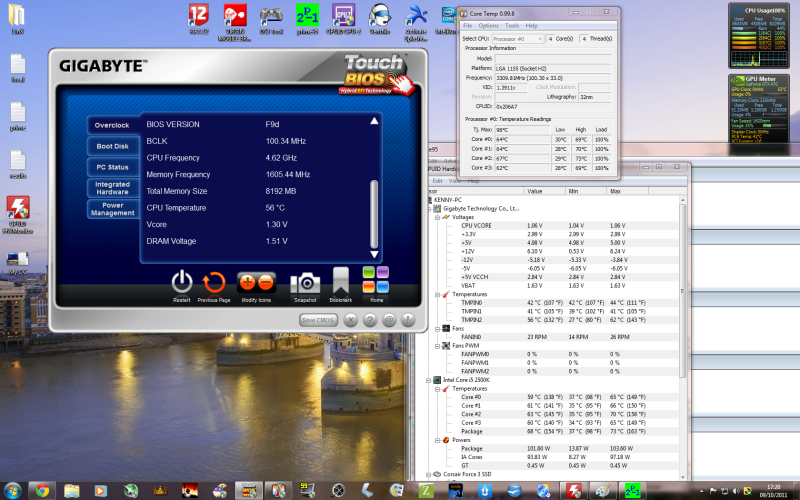The height and width of the screenshot is (500, 800).
Task: Open the CPUID CPU-Z desktop shortcut
Action: (343, 19)
